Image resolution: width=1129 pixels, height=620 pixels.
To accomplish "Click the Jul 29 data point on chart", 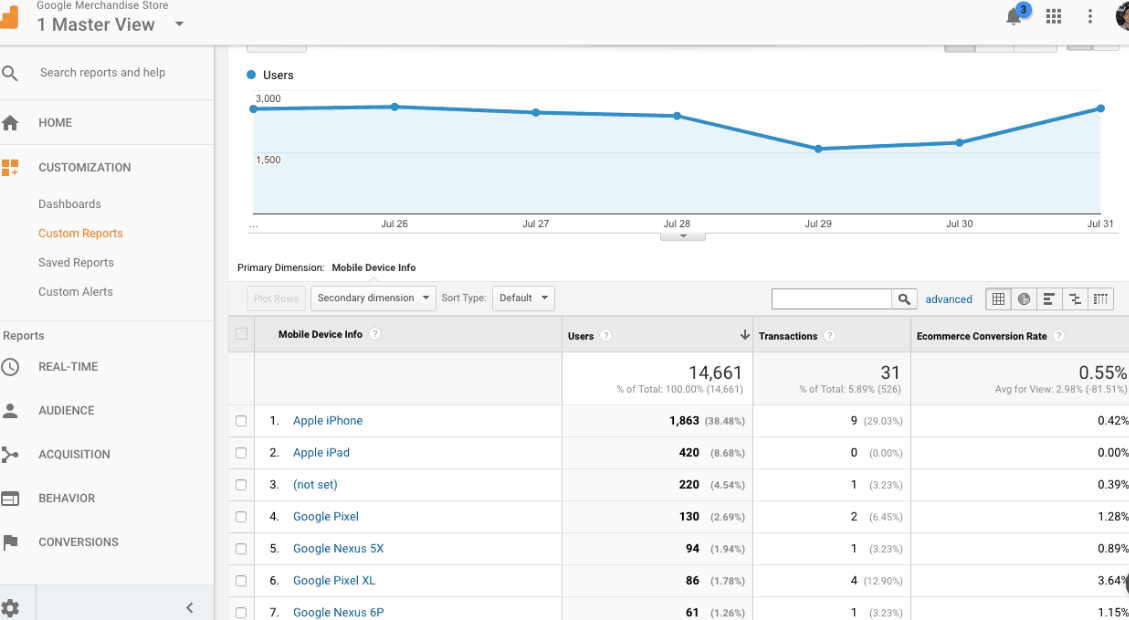I will [818, 149].
